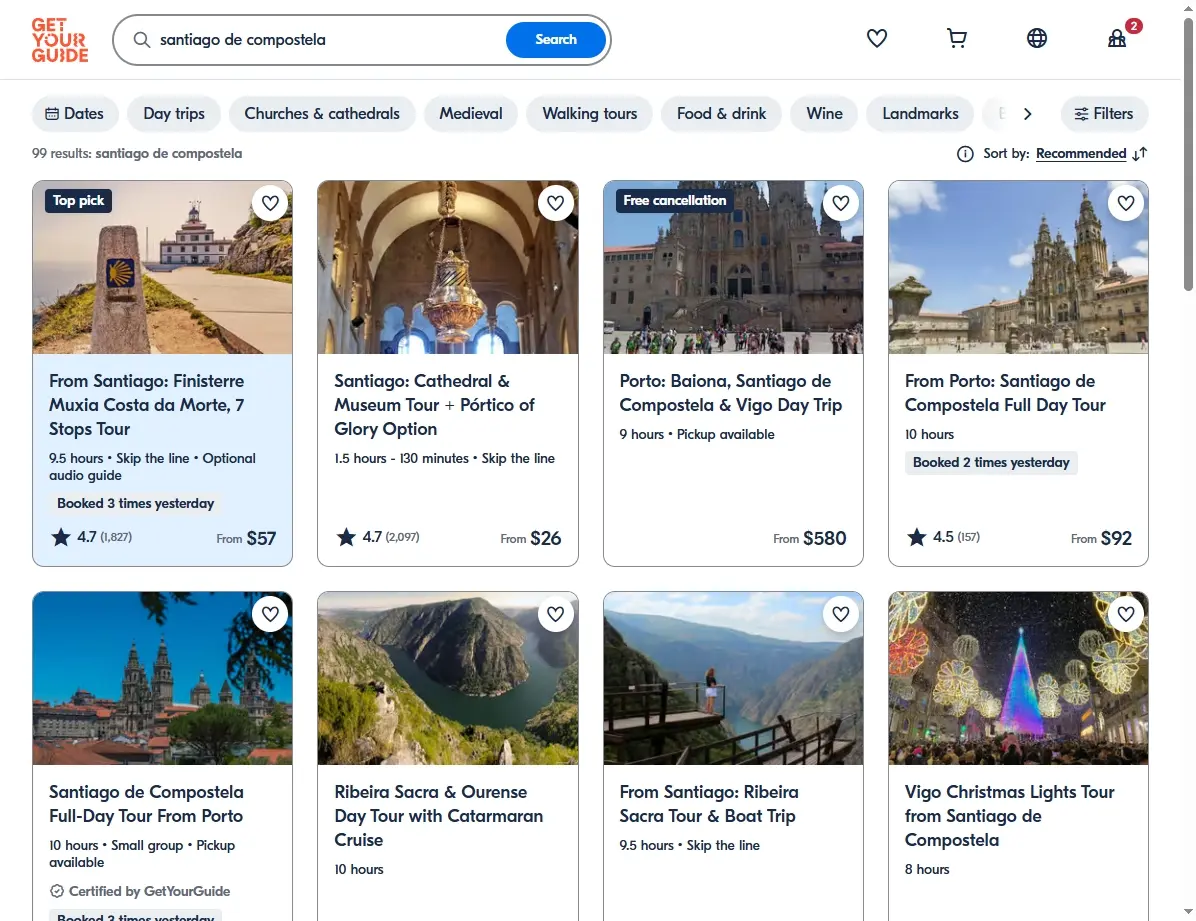Viewport: 1196px width, 921px height.
Task: Click the botafumeiro photo of Cathedral tour
Action: [448, 267]
